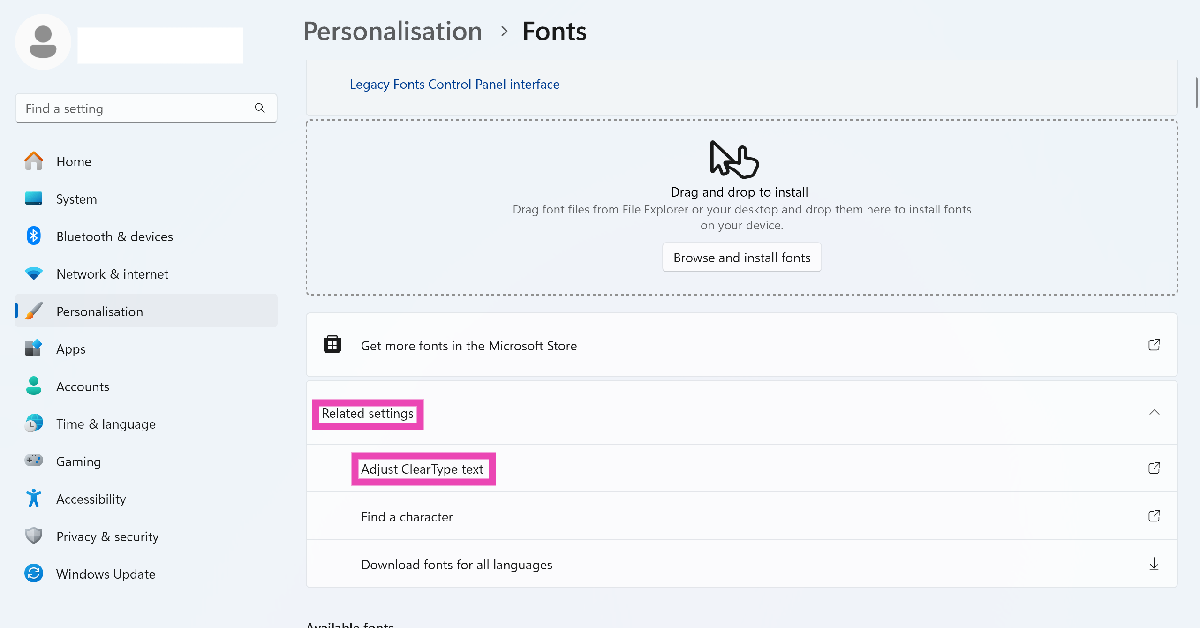
Task: Click the search magnifier icon
Action: pyautogui.click(x=260, y=108)
